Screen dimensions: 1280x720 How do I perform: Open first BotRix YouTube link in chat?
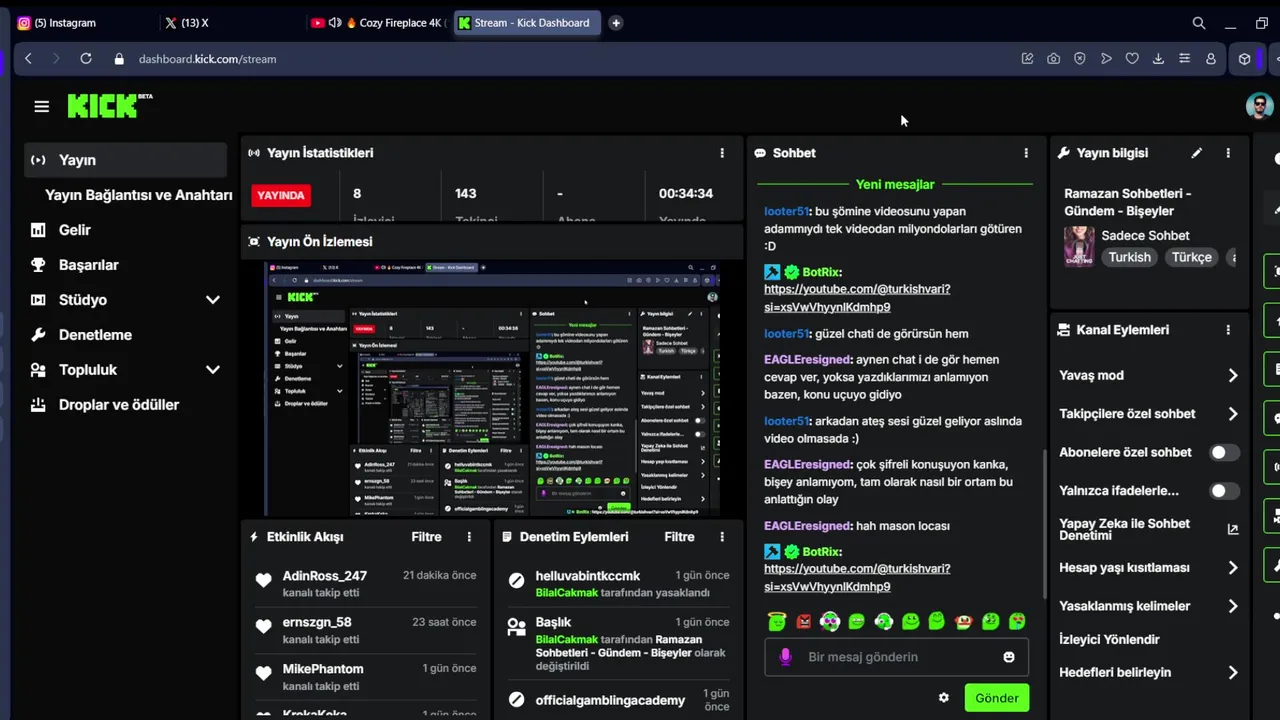(x=857, y=298)
